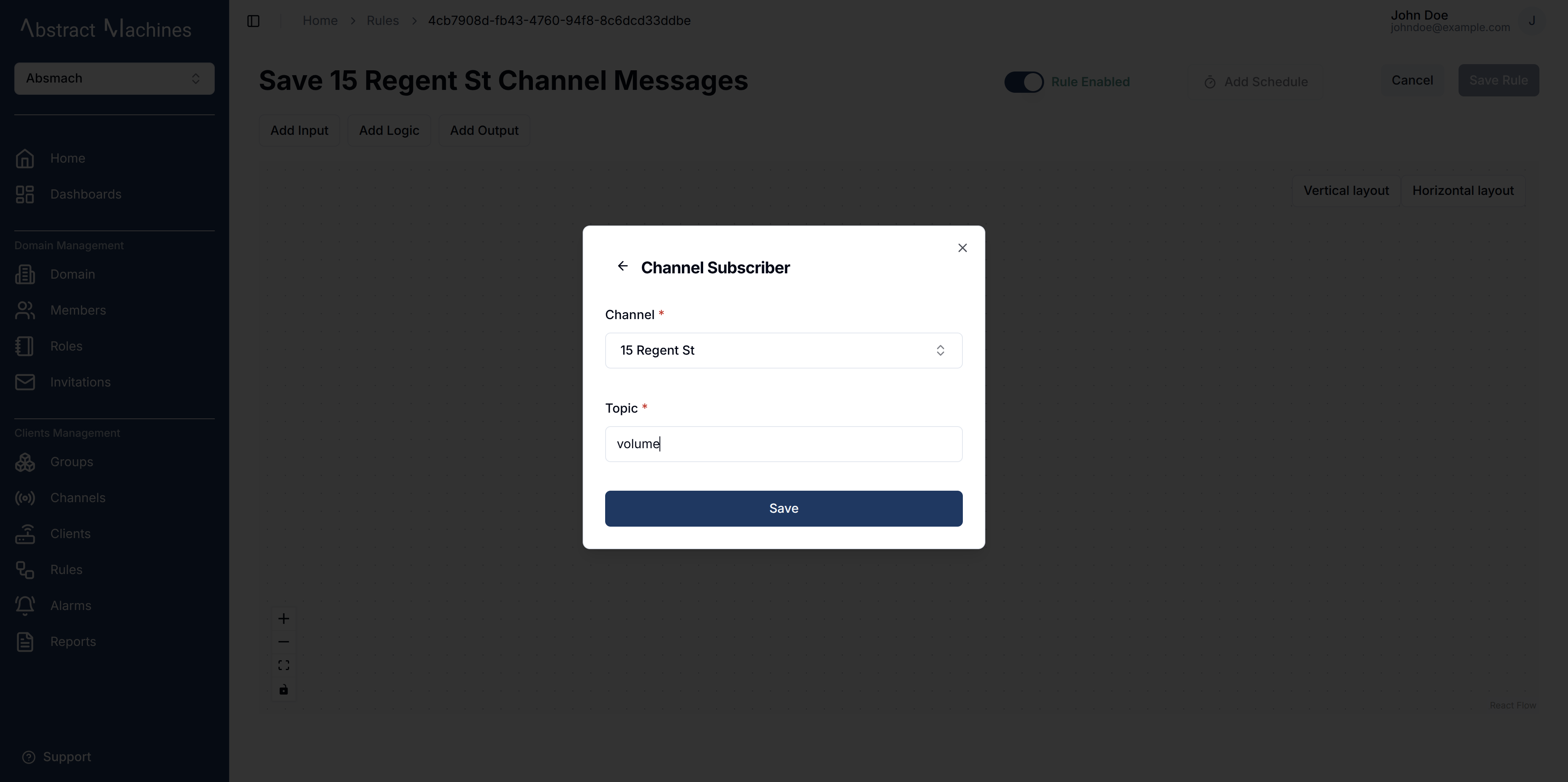Image resolution: width=1568 pixels, height=782 pixels.
Task: Open the Absmach domain switcher
Action: point(114,78)
